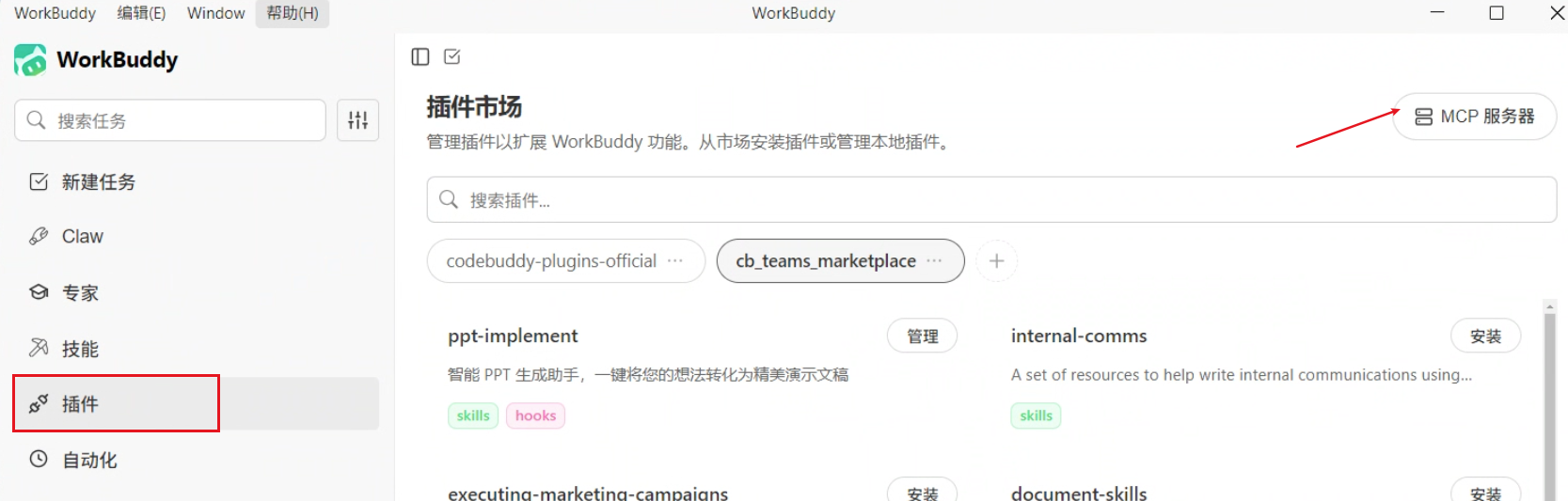Open the ppt-implement plugin title
The image size is (1568, 501).
point(513,336)
